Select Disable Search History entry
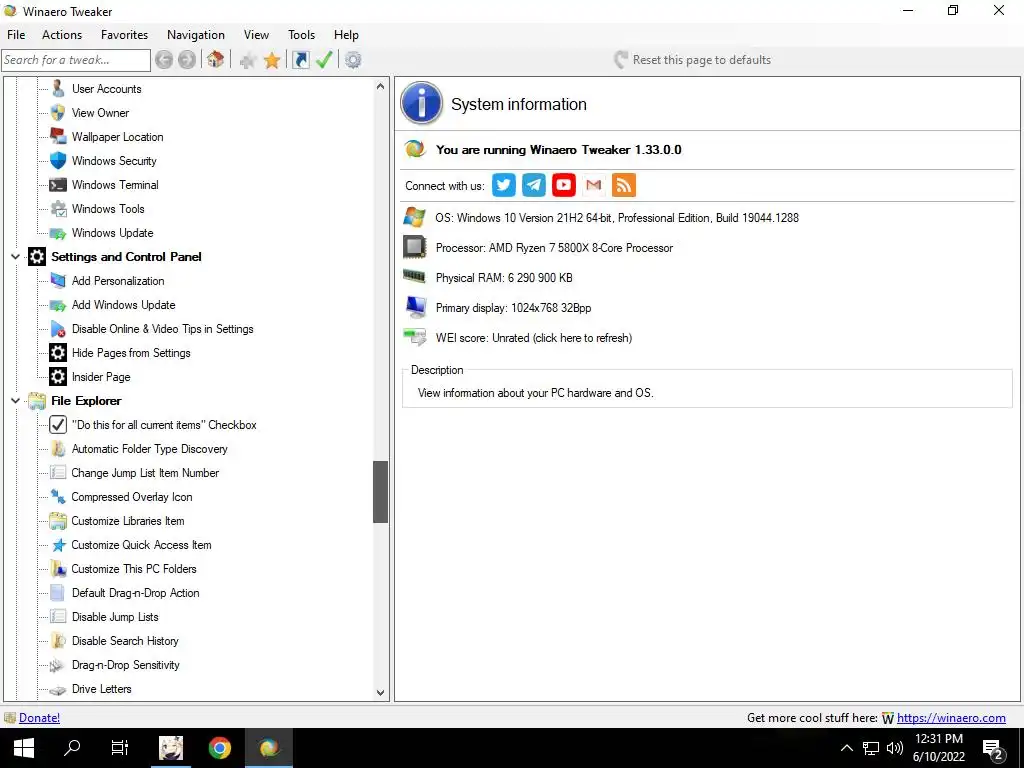The height and width of the screenshot is (768, 1024). pos(125,641)
